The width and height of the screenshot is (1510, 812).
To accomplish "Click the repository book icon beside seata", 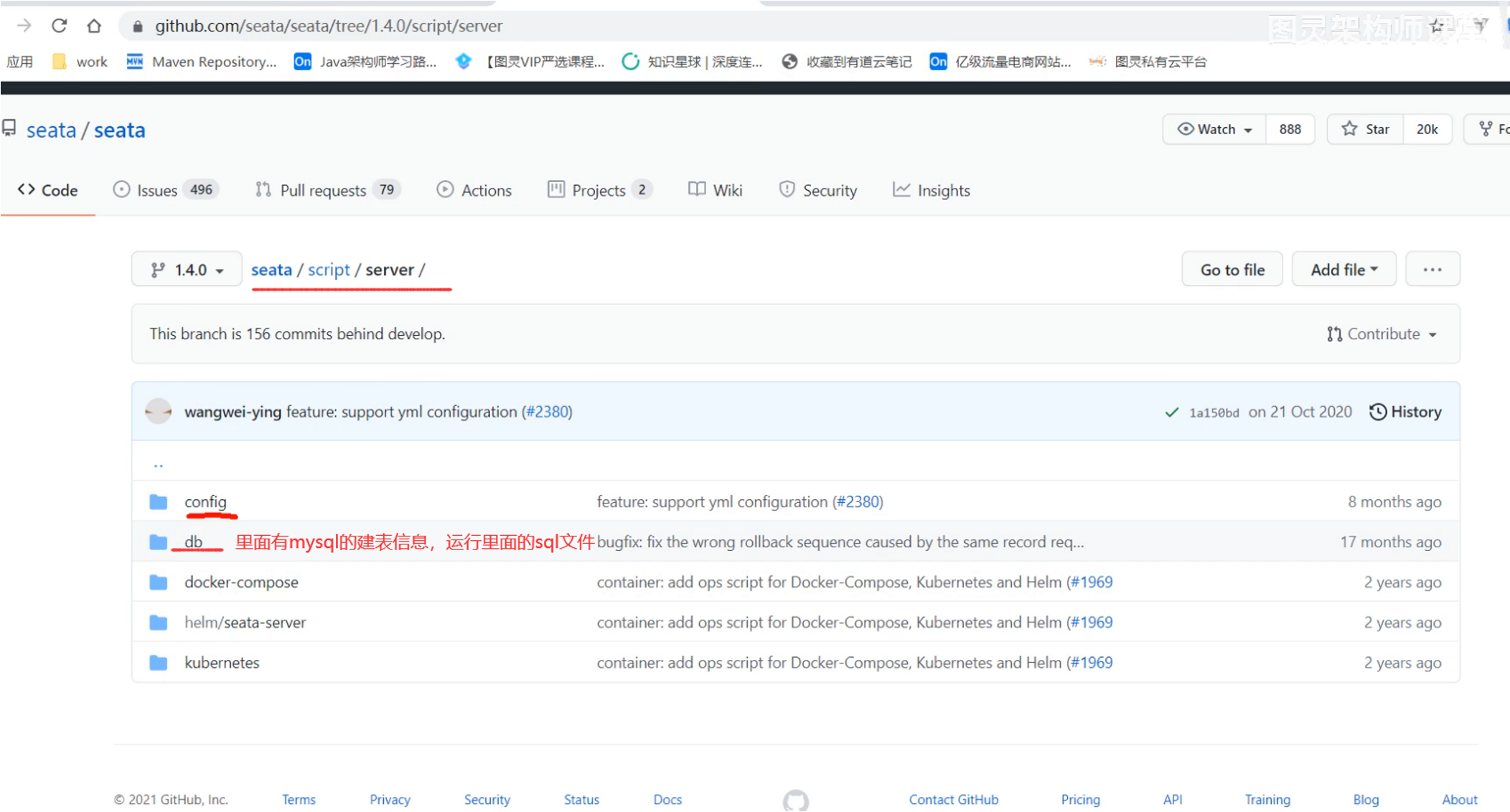I will (9, 128).
